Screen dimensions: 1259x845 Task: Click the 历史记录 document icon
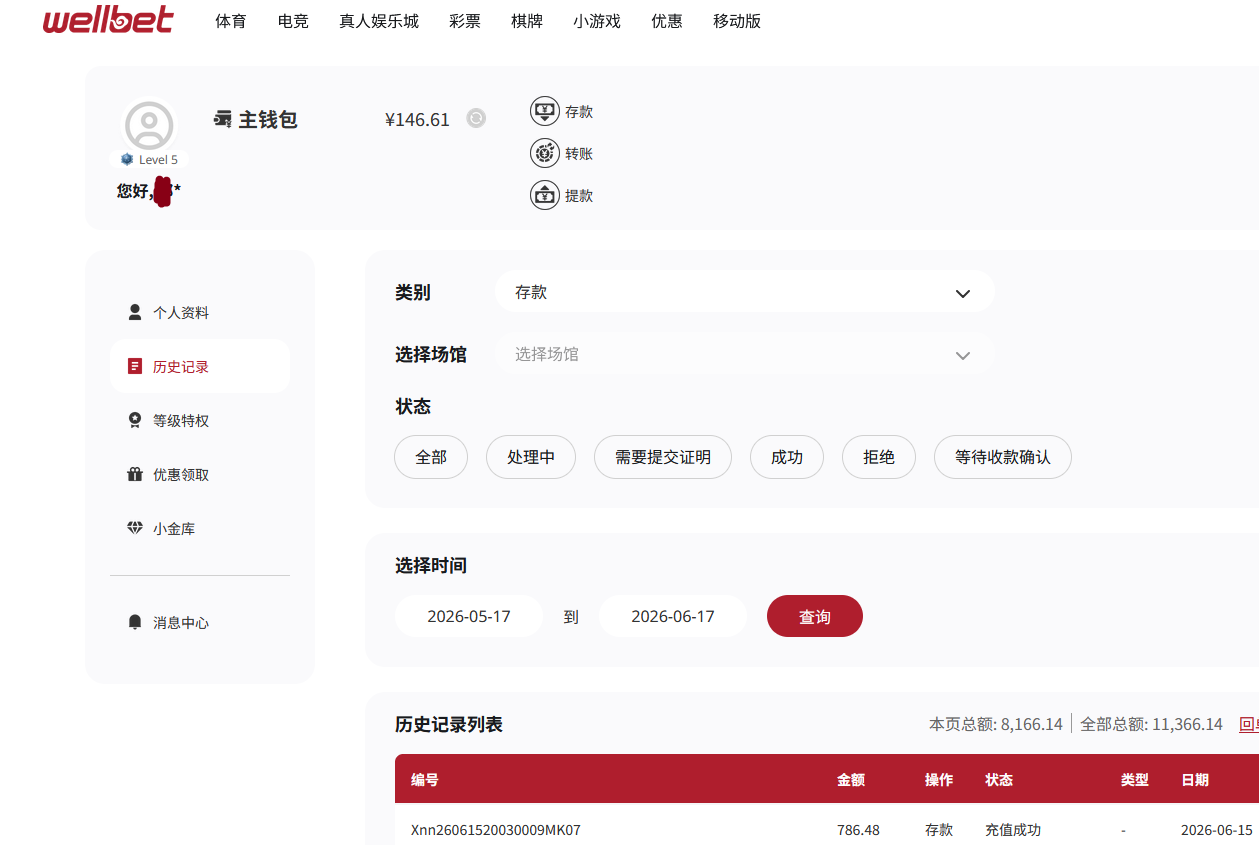coord(135,366)
